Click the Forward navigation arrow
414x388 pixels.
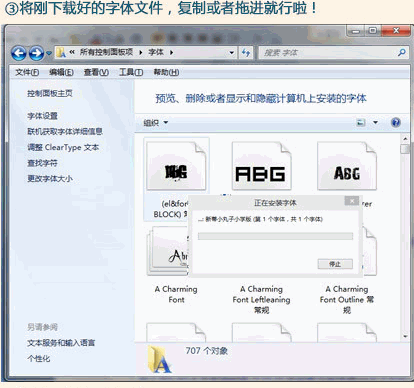[36, 53]
